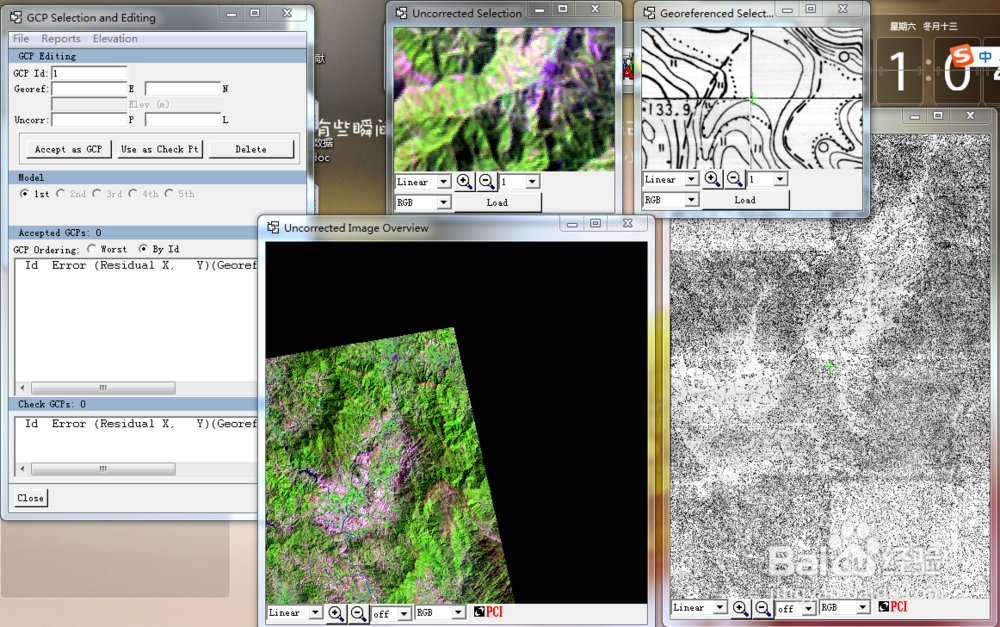Open Elevation menu in GCP editor
Viewport: 1000px width, 627px height.
115,38
